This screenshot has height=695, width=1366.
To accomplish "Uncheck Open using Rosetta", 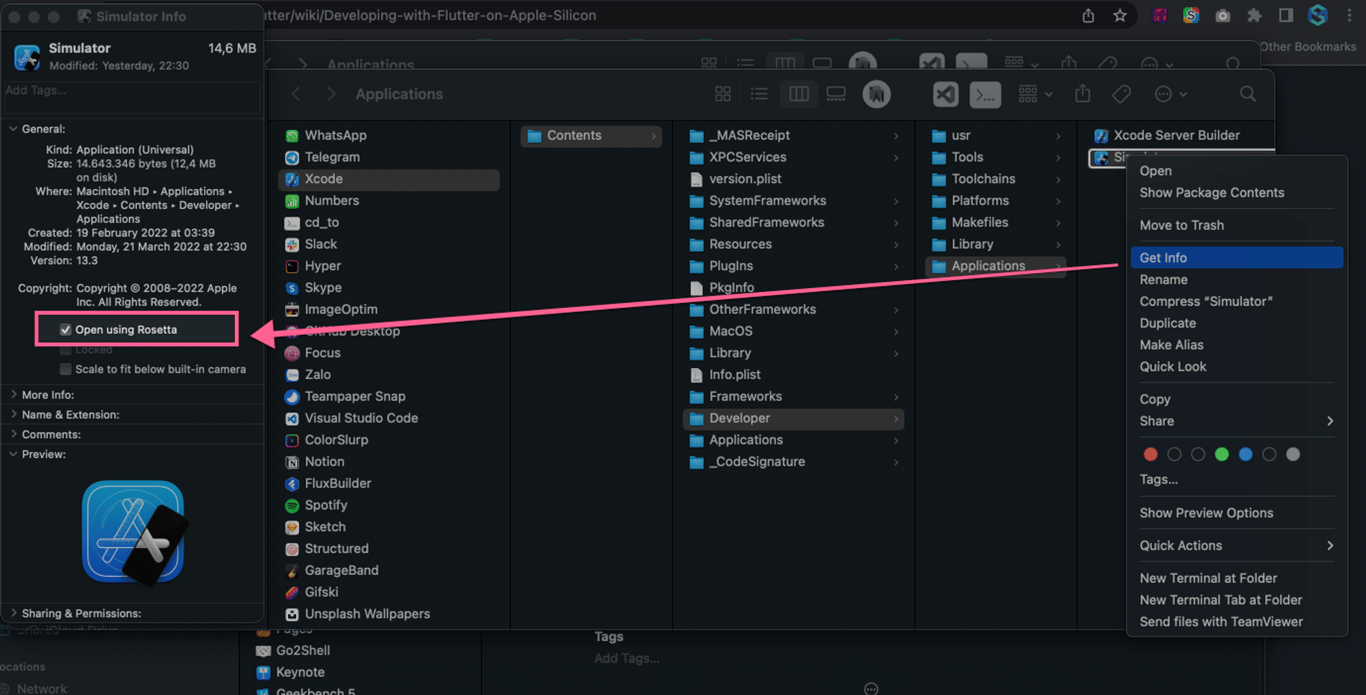I will (x=66, y=329).
